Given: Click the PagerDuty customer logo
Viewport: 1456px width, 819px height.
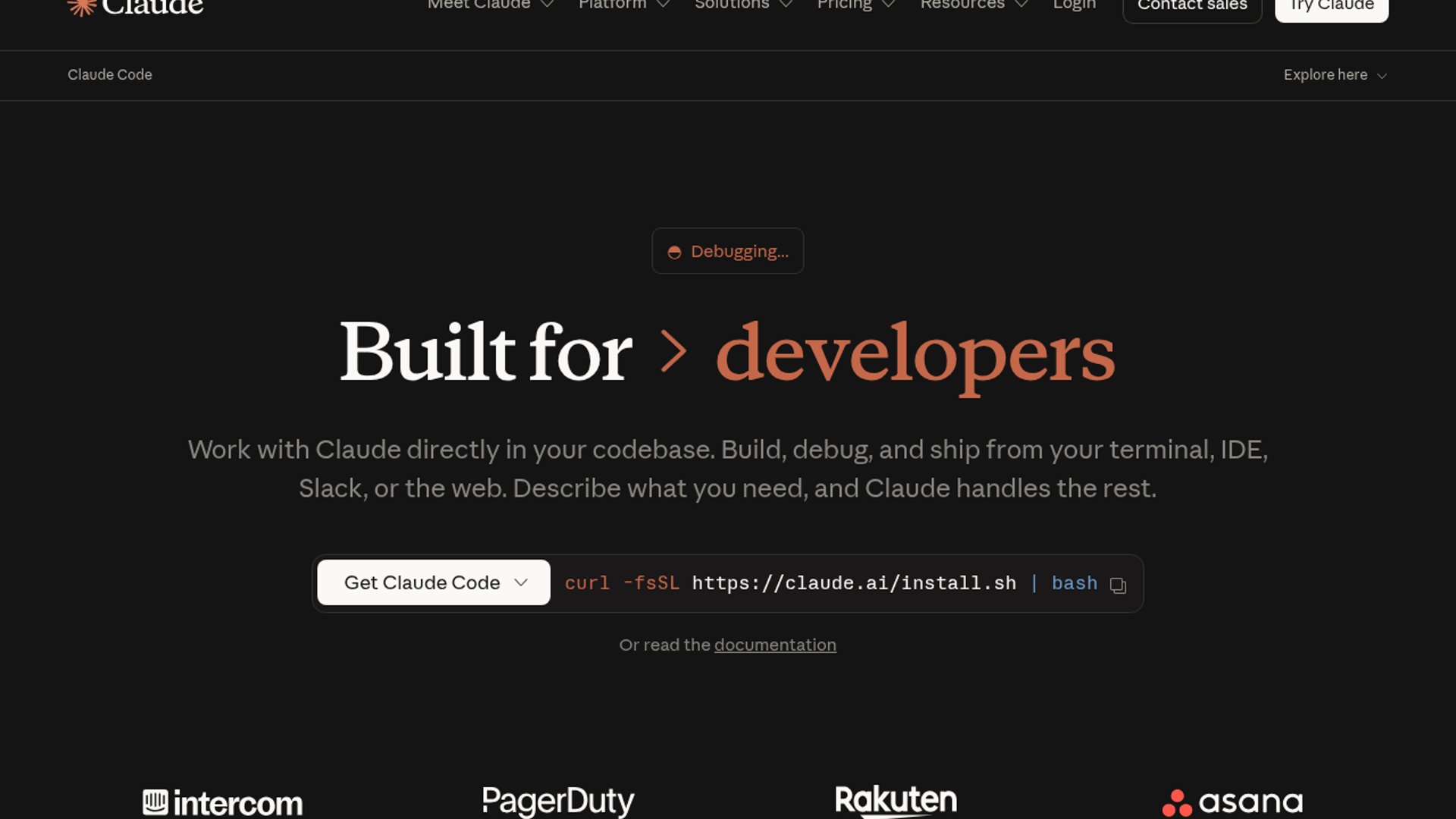Looking at the screenshot, I should 558,802.
